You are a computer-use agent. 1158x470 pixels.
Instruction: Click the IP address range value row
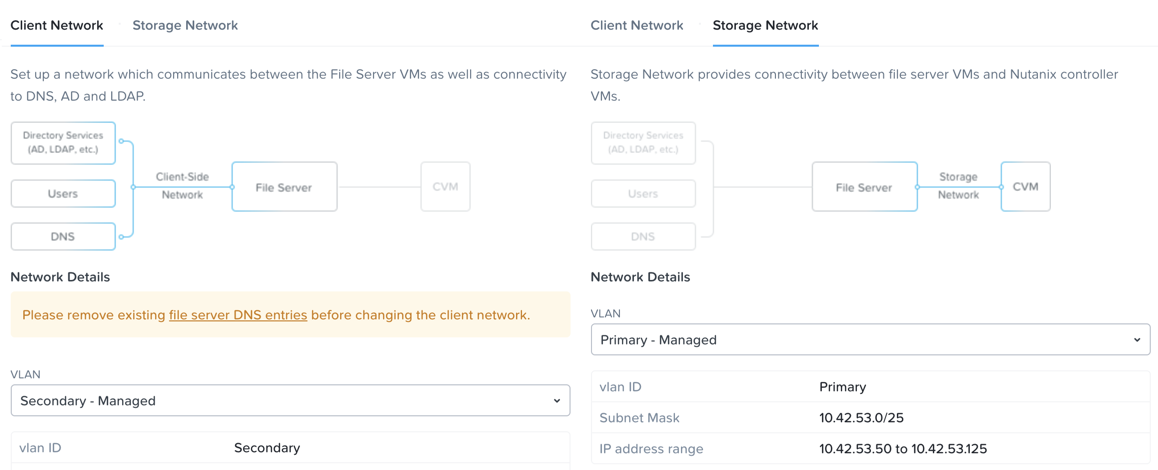click(871, 449)
